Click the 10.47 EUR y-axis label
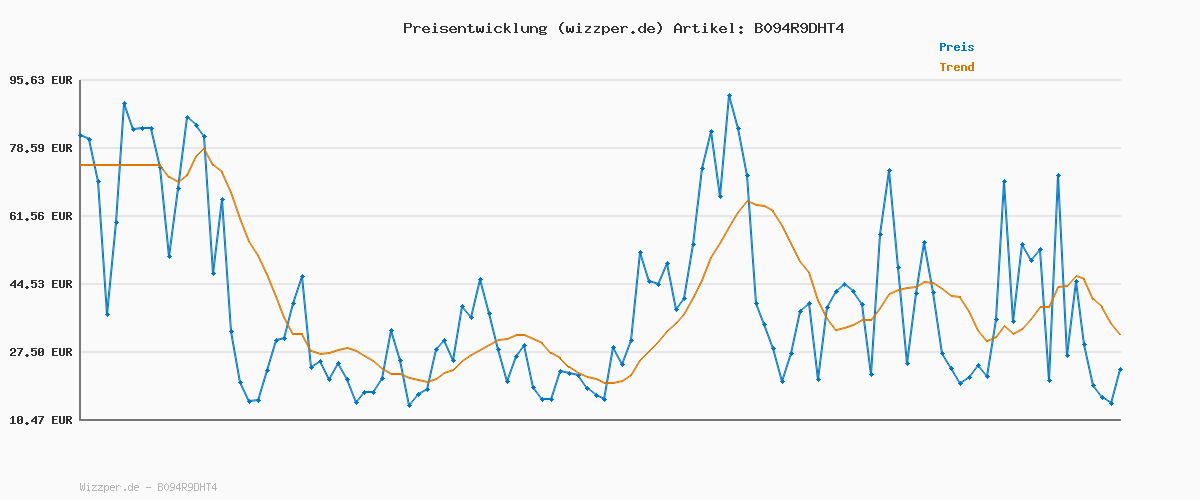1200x500 pixels. [x=41, y=420]
